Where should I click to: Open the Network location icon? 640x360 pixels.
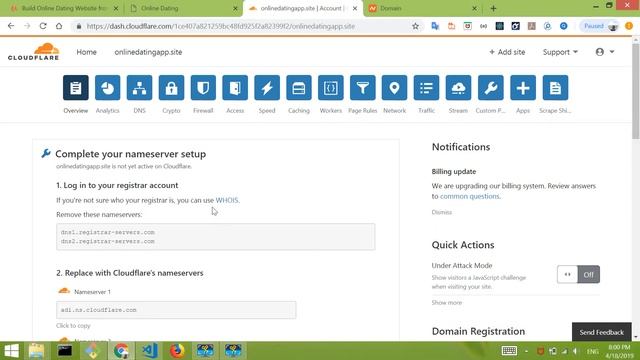click(x=394, y=88)
